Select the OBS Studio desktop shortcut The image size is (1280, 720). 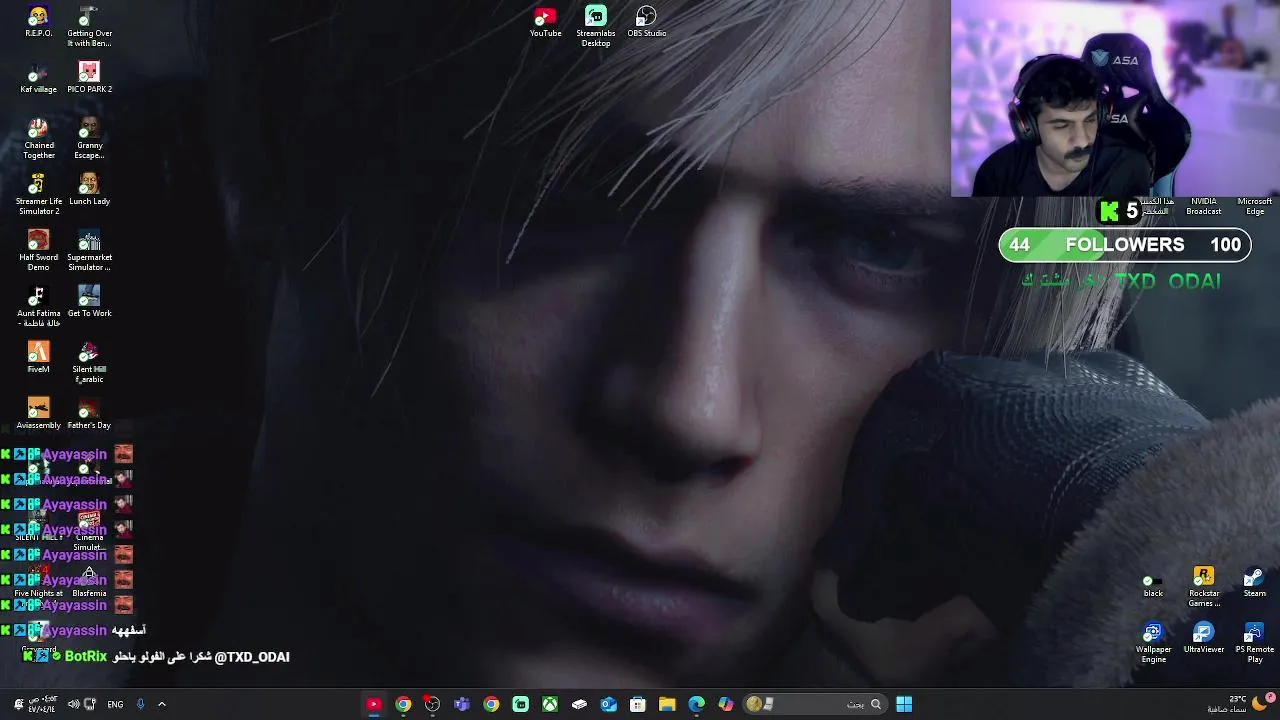click(x=646, y=22)
